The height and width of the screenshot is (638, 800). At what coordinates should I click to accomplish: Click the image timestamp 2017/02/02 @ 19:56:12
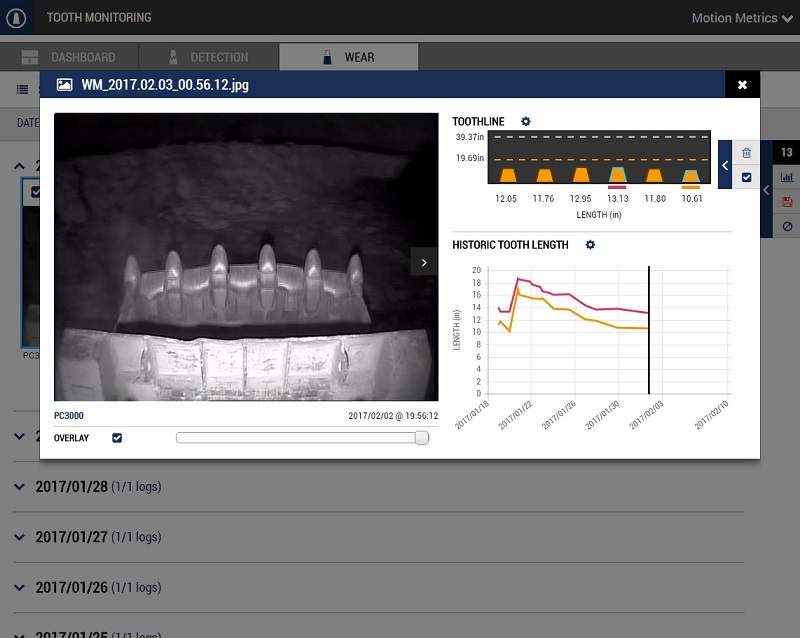[393, 415]
